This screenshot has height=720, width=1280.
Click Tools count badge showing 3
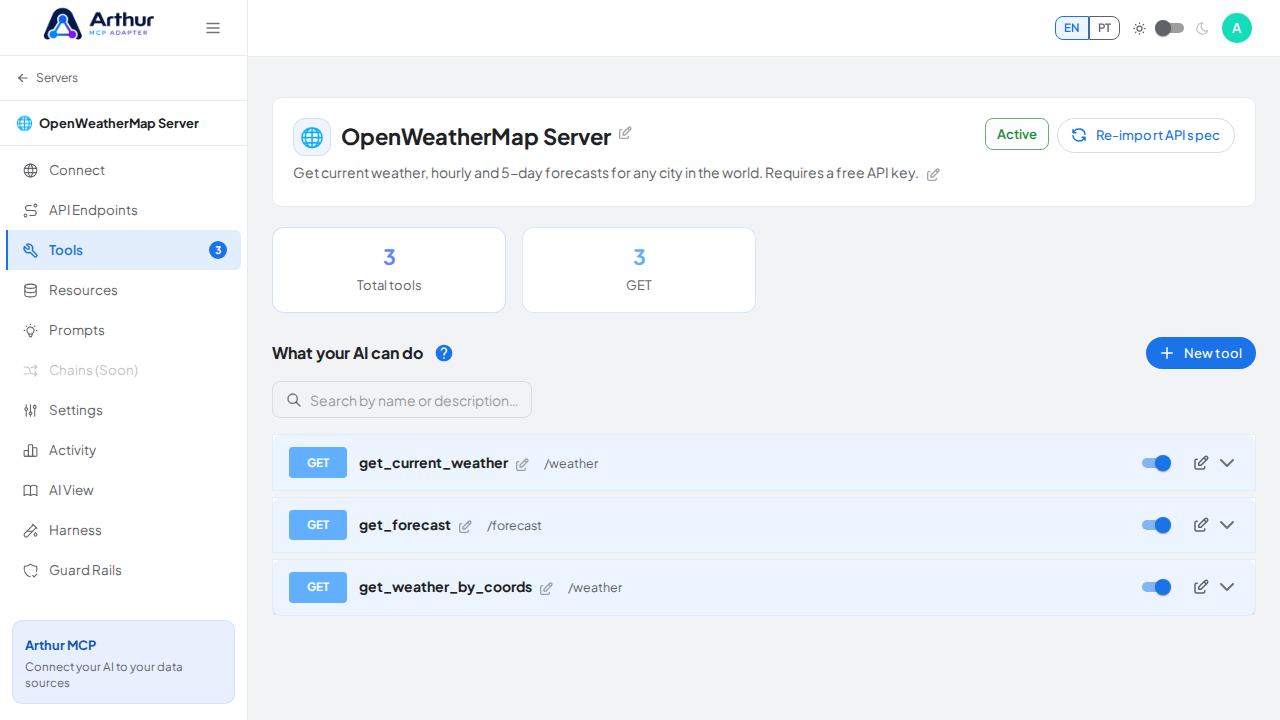[218, 250]
